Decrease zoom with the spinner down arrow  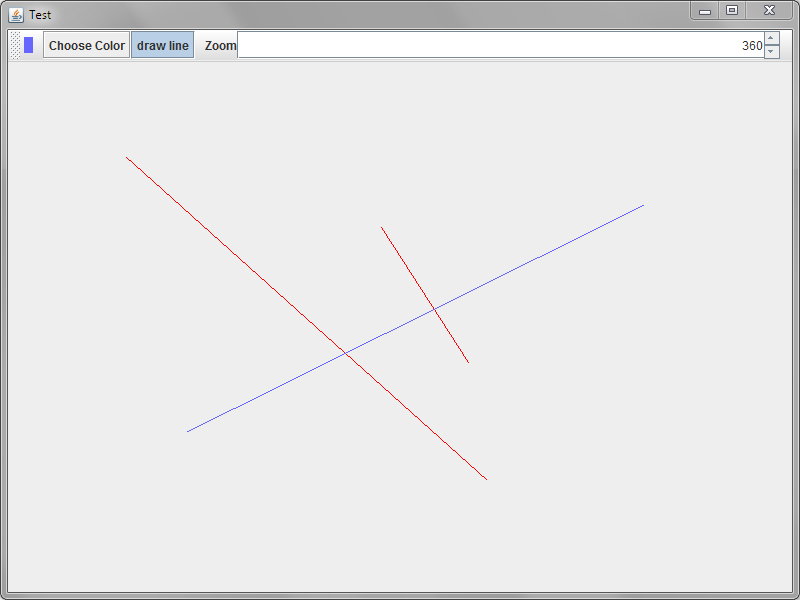(x=771, y=52)
